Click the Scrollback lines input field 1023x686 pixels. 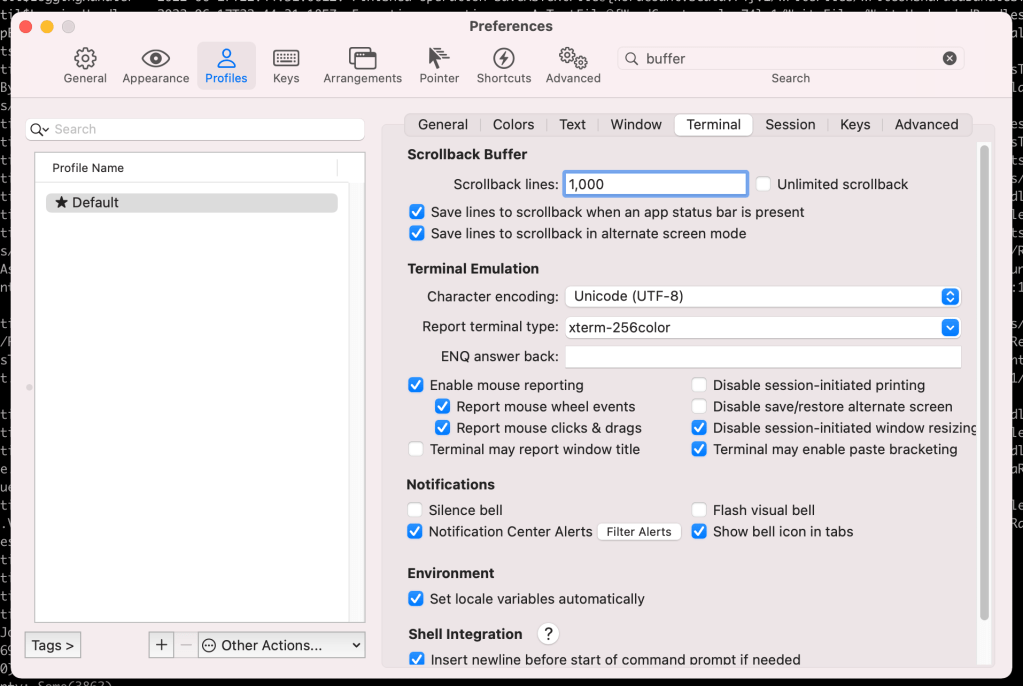655,184
